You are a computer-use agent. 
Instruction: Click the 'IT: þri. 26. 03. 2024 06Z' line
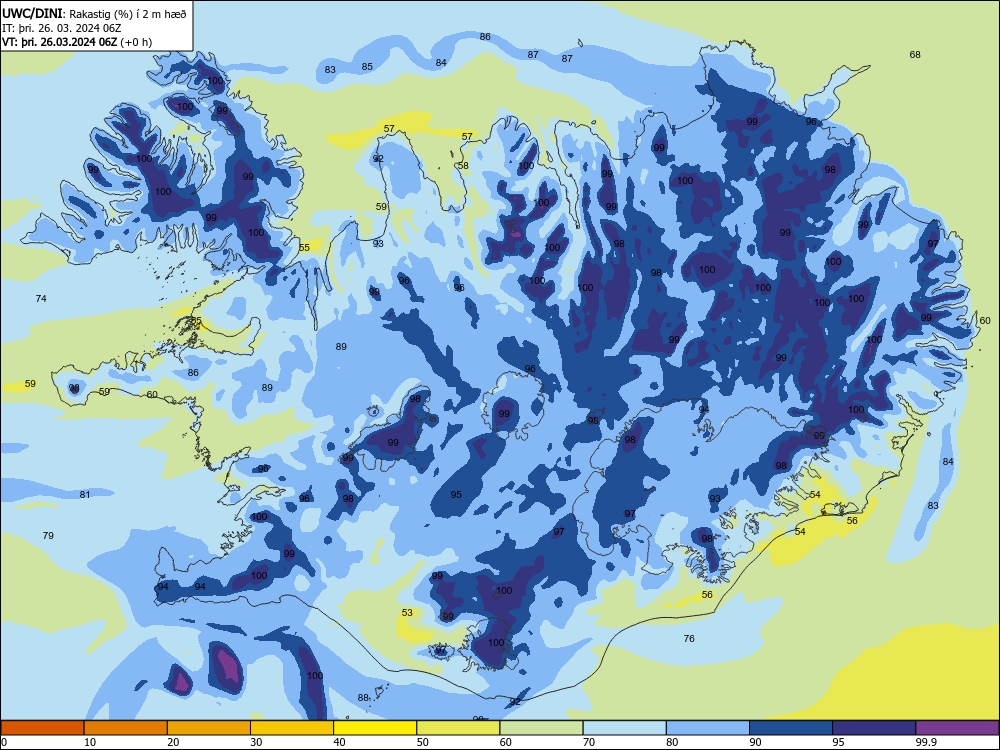[x=62, y=28]
